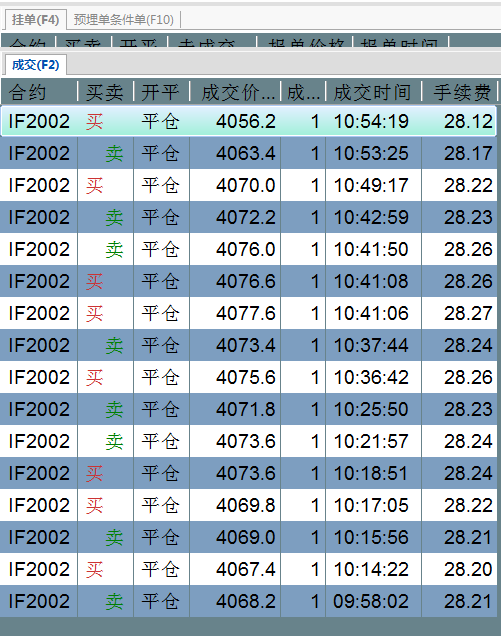Click the 平仓 cell in the 10:41:06 row
Image resolution: width=501 pixels, height=636 pixels.
(x=161, y=314)
